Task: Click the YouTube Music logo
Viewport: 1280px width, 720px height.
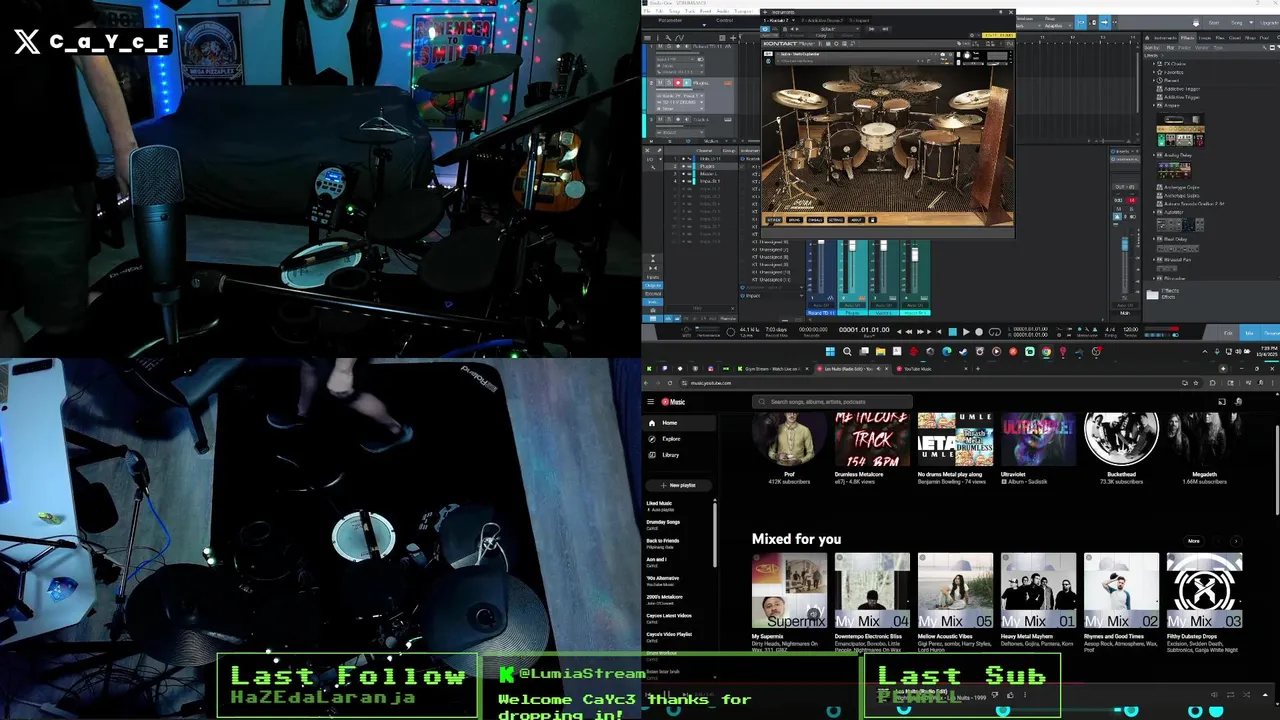Action: click(673, 402)
